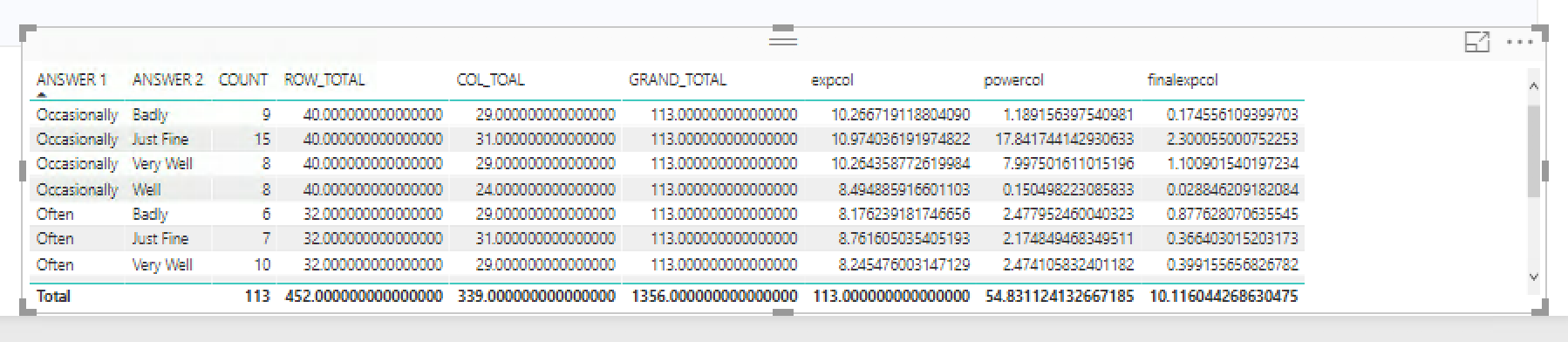The width and height of the screenshot is (1568, 342).
Task: Click the COUNT value 6
Action: (x=266, y=214)
